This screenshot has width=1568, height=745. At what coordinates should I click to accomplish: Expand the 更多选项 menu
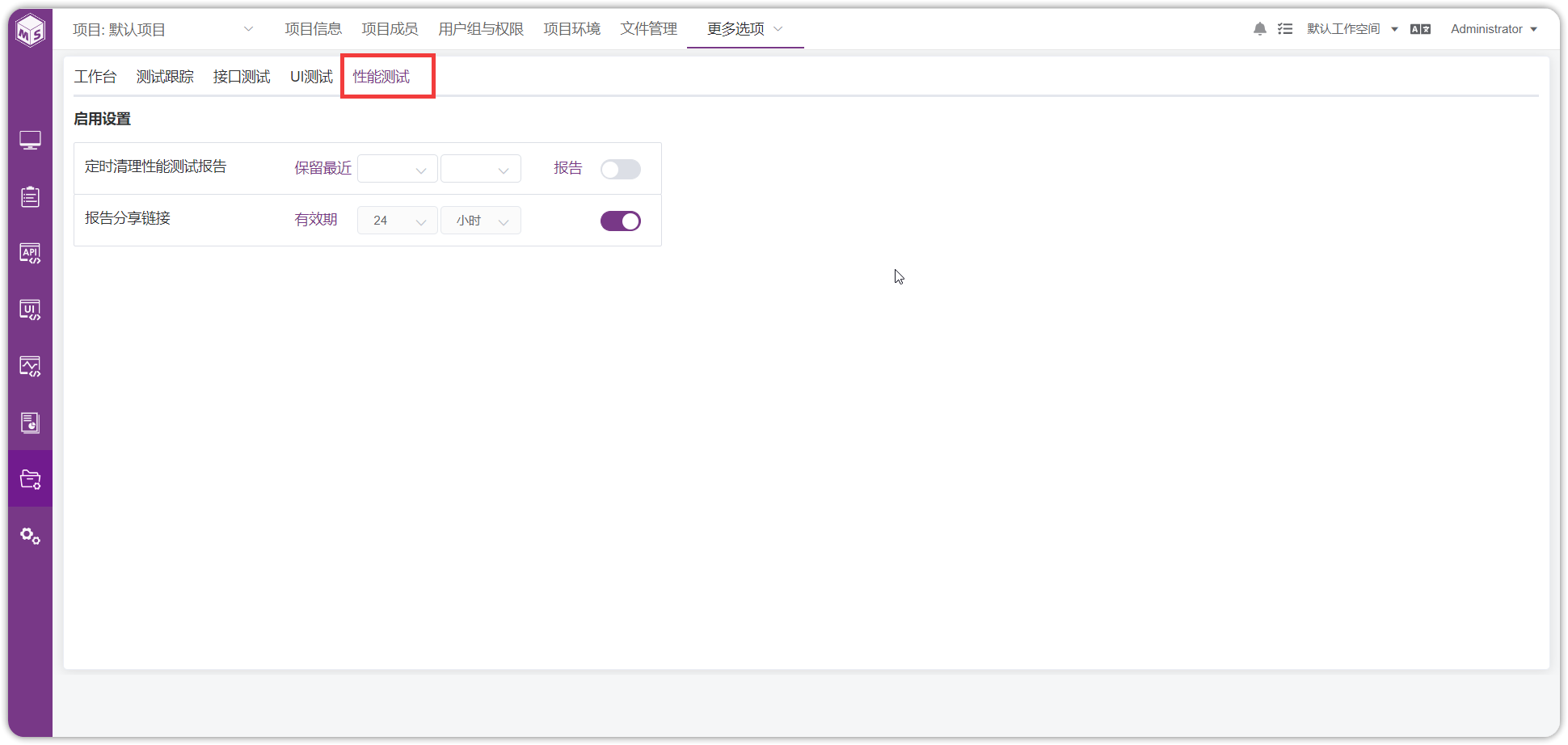744,29
